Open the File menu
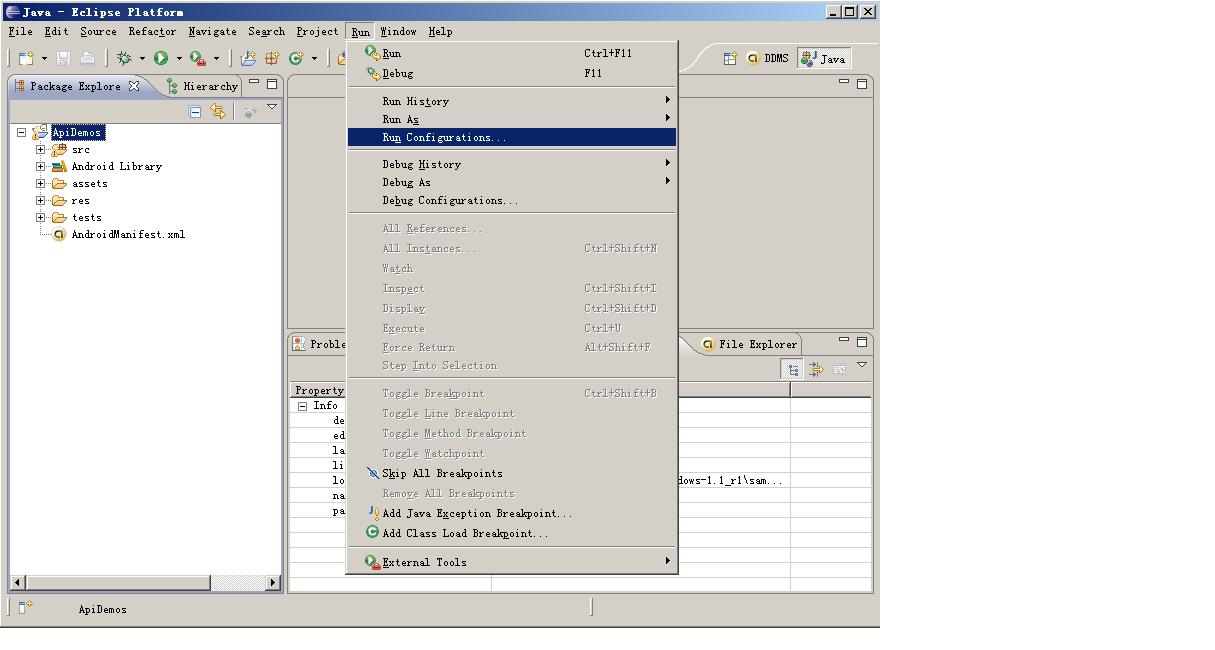The width and height of the screenshot is (1215, 650). tap(20, 31)
